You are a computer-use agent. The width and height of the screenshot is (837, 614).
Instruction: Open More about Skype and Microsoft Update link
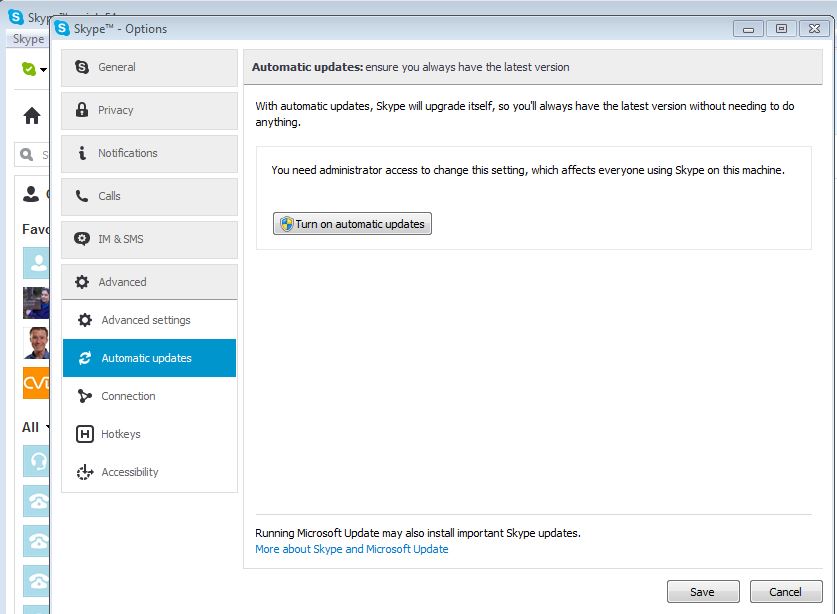tap(351, 549)
